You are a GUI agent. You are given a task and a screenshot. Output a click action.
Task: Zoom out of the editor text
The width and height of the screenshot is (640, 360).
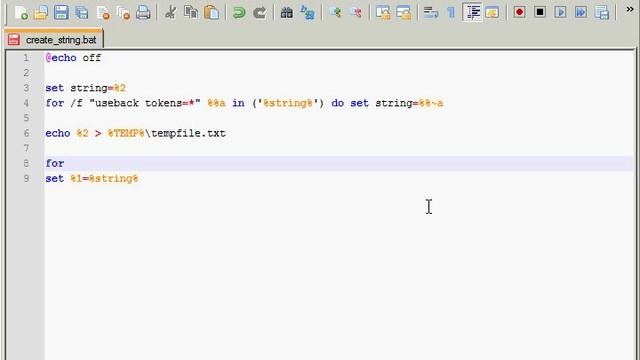(356, 13)
